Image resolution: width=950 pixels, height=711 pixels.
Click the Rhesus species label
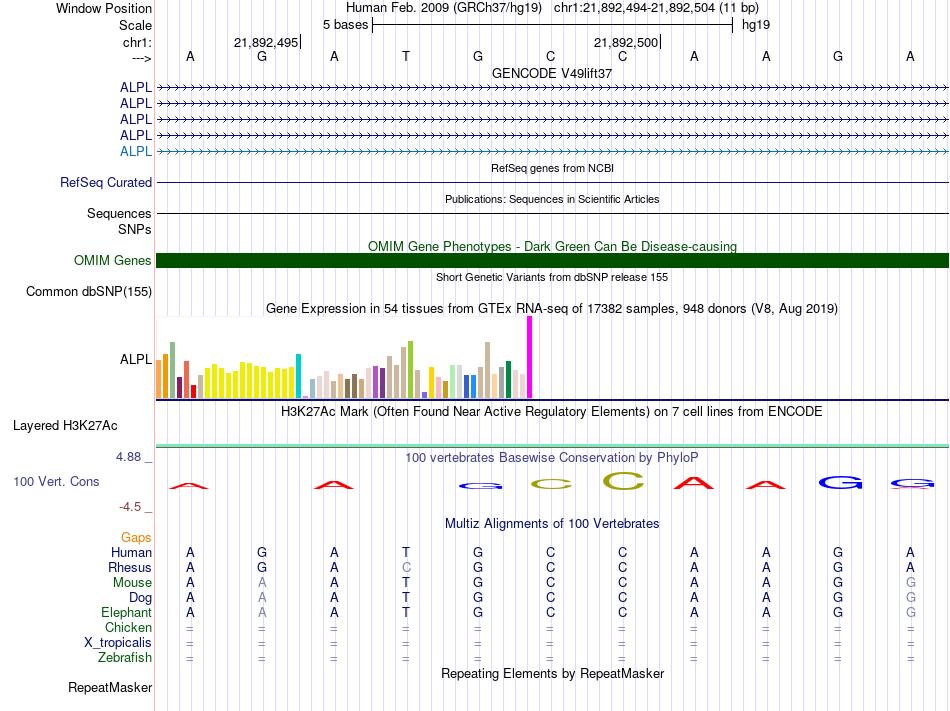click(x=130, y=567)
